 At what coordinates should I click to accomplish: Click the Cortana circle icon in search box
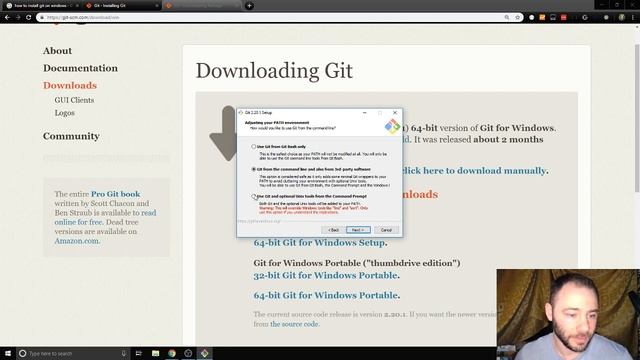tap(23, 353)
